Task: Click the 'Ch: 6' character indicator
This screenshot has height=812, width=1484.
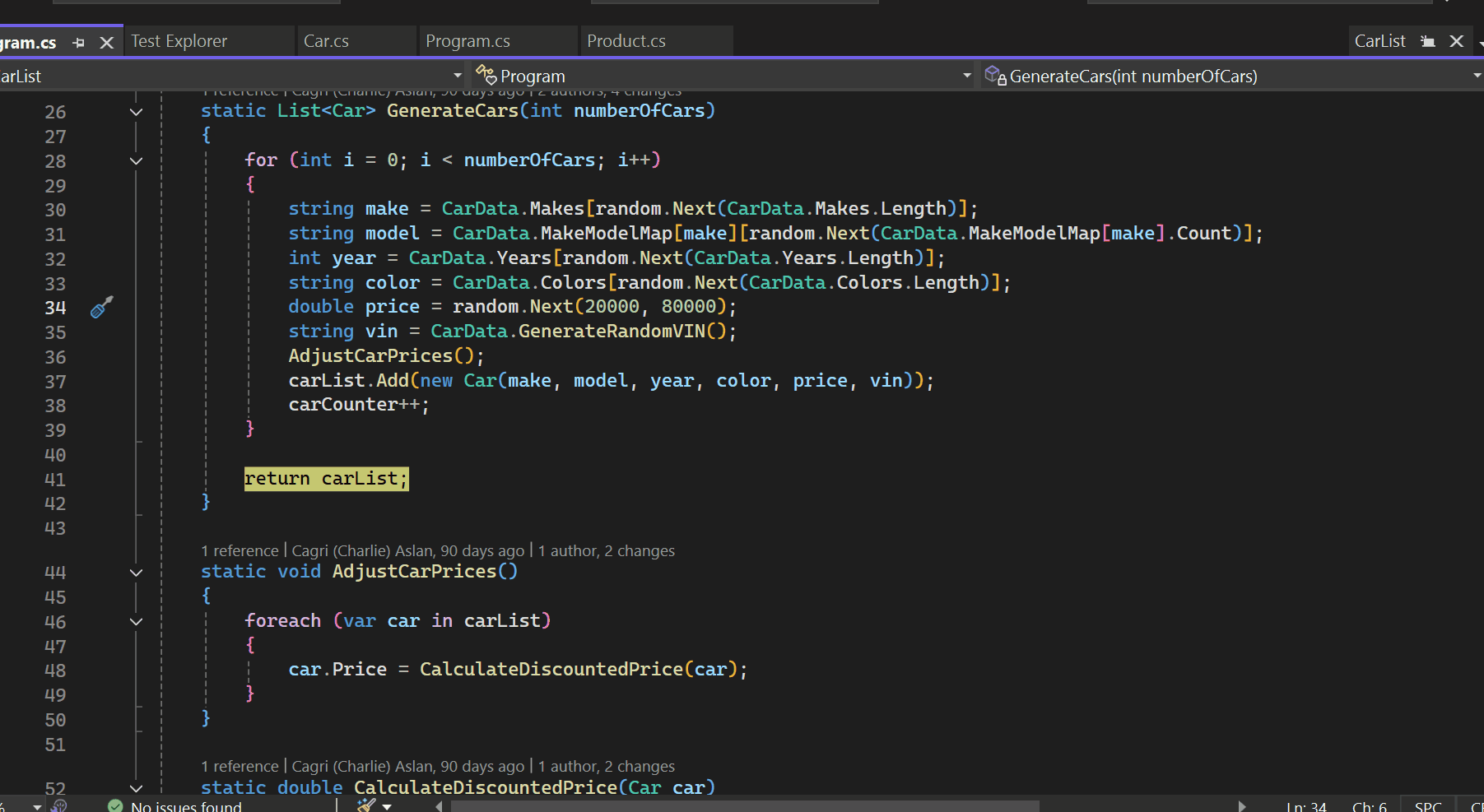Action: click(1369, 807)
